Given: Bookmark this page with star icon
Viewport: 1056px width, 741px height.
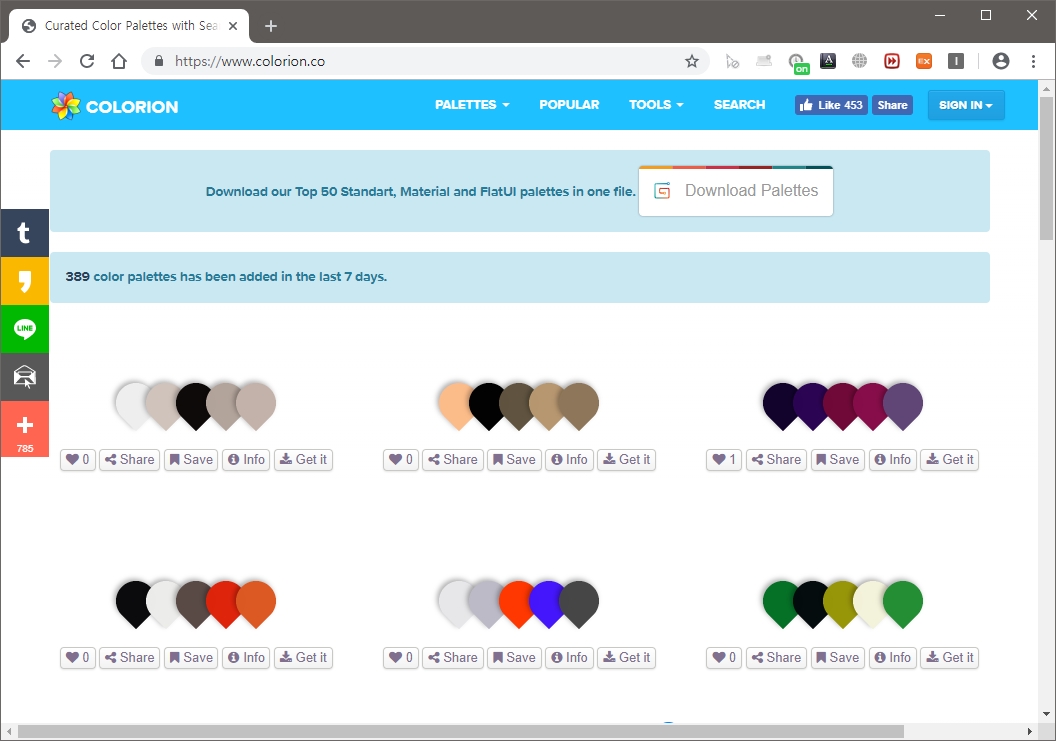Looking at the screenshot, I should (692, 61).
